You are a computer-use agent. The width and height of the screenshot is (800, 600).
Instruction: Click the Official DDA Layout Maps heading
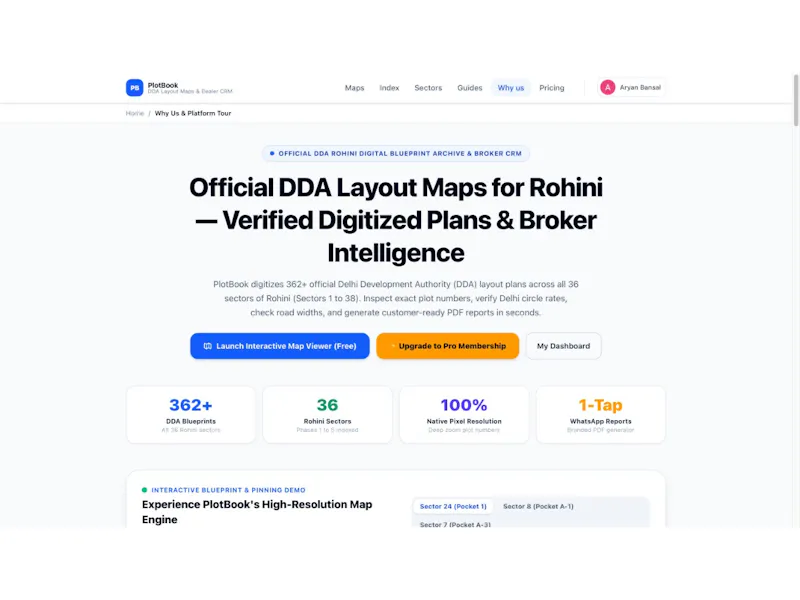coord(396,220)
